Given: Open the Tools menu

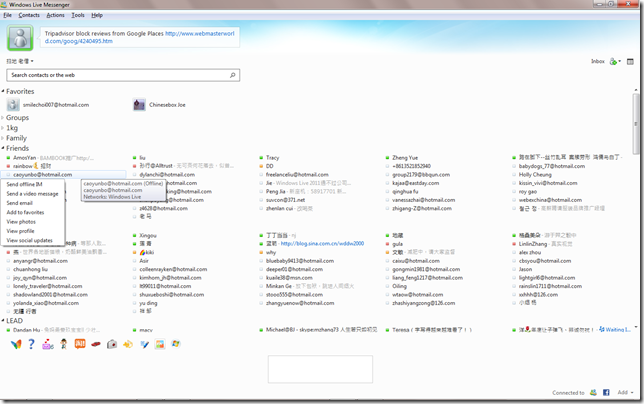Looking at the screenshot, I should click(78, 15).
